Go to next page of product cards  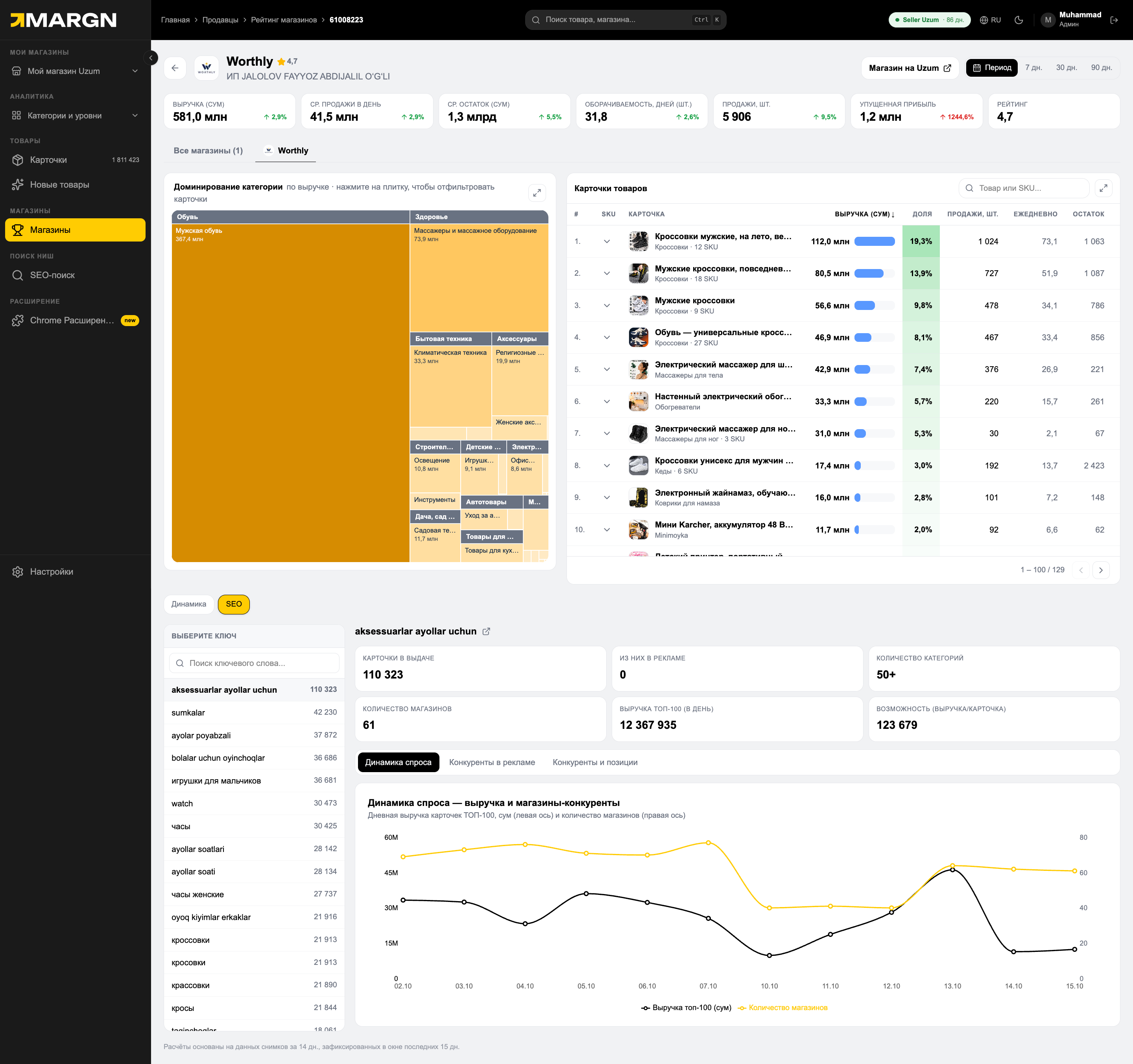click(x=1100, y=570)
